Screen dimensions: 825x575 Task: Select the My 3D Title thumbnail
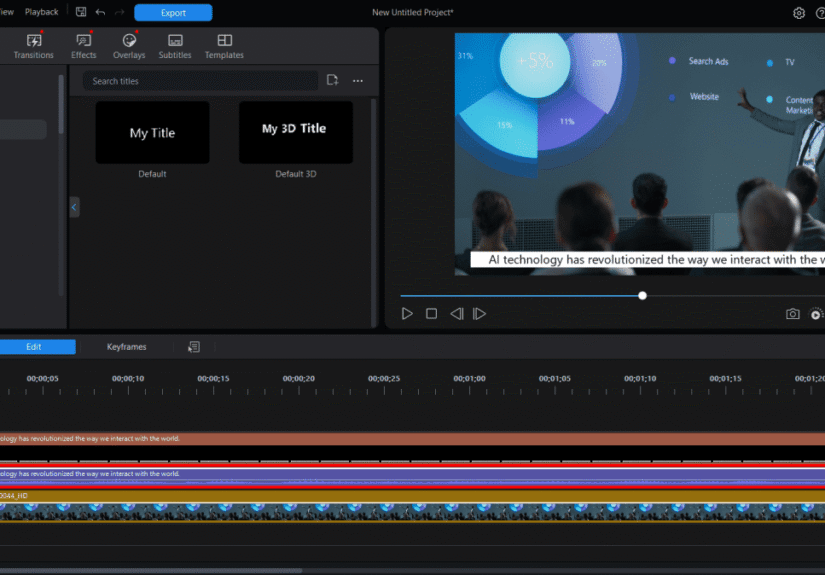[295, 132]
